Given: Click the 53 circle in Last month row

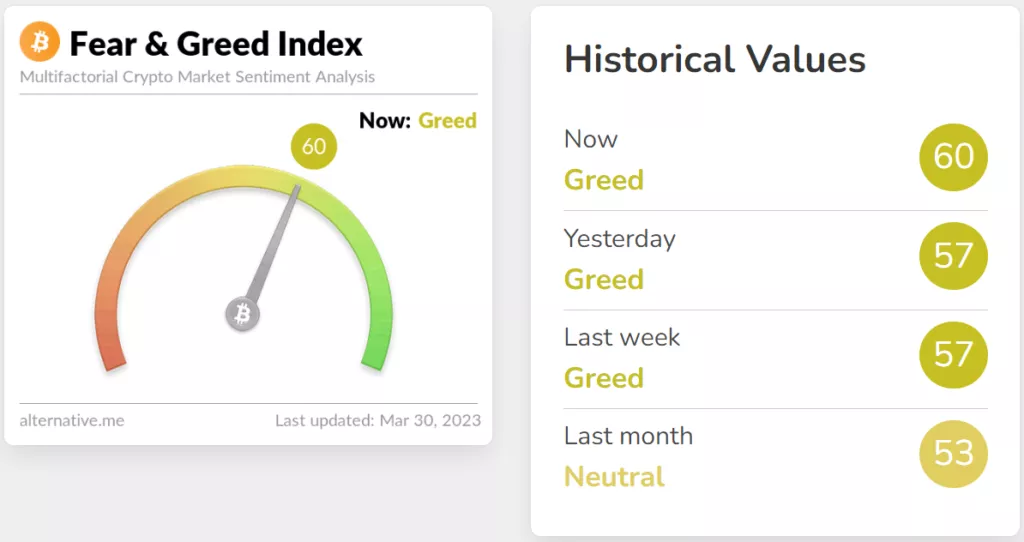Looking at the screenshot, I should [953, 453].
